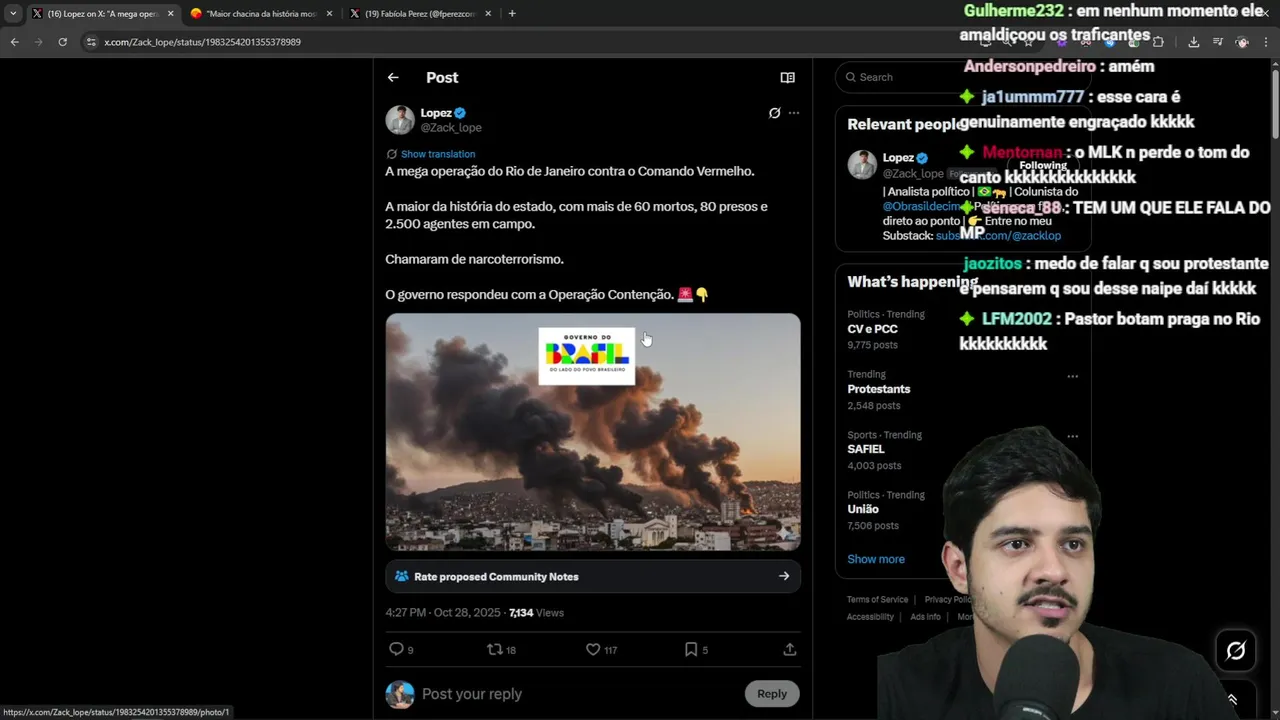Open the site info icon in the address bar
The height and width of the screenshot is (720, 1280).
(91, 42)
